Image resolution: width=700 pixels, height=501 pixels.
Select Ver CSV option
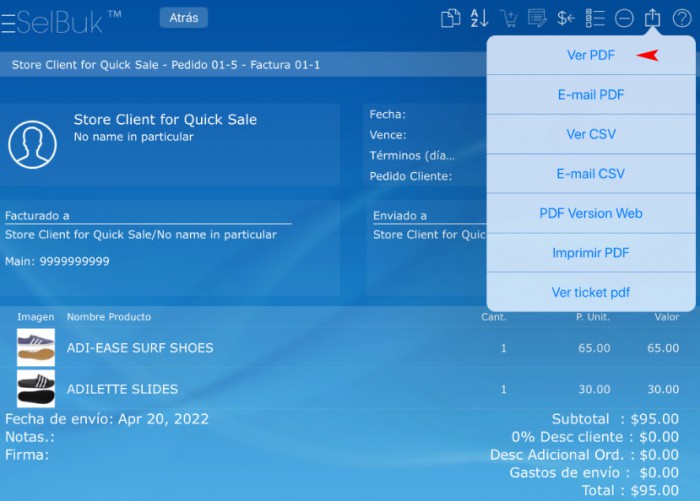click(590, 134)
